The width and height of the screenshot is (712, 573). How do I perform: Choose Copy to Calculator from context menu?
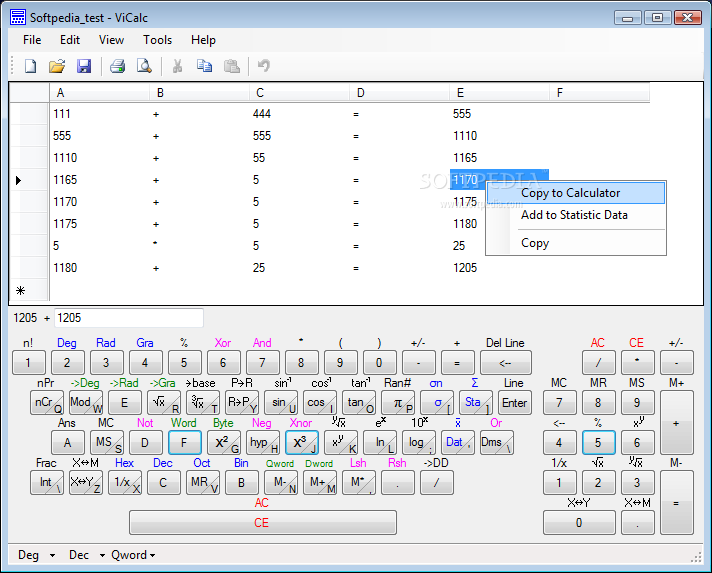click(576, 193)
